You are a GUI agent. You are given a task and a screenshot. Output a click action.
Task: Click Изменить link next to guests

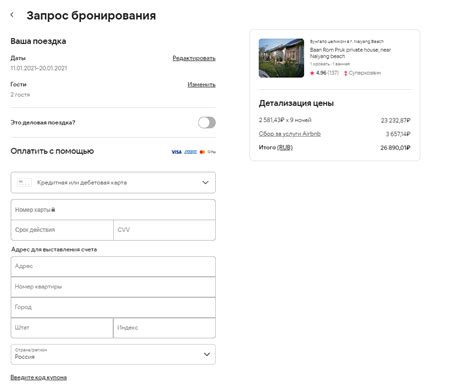201,85
